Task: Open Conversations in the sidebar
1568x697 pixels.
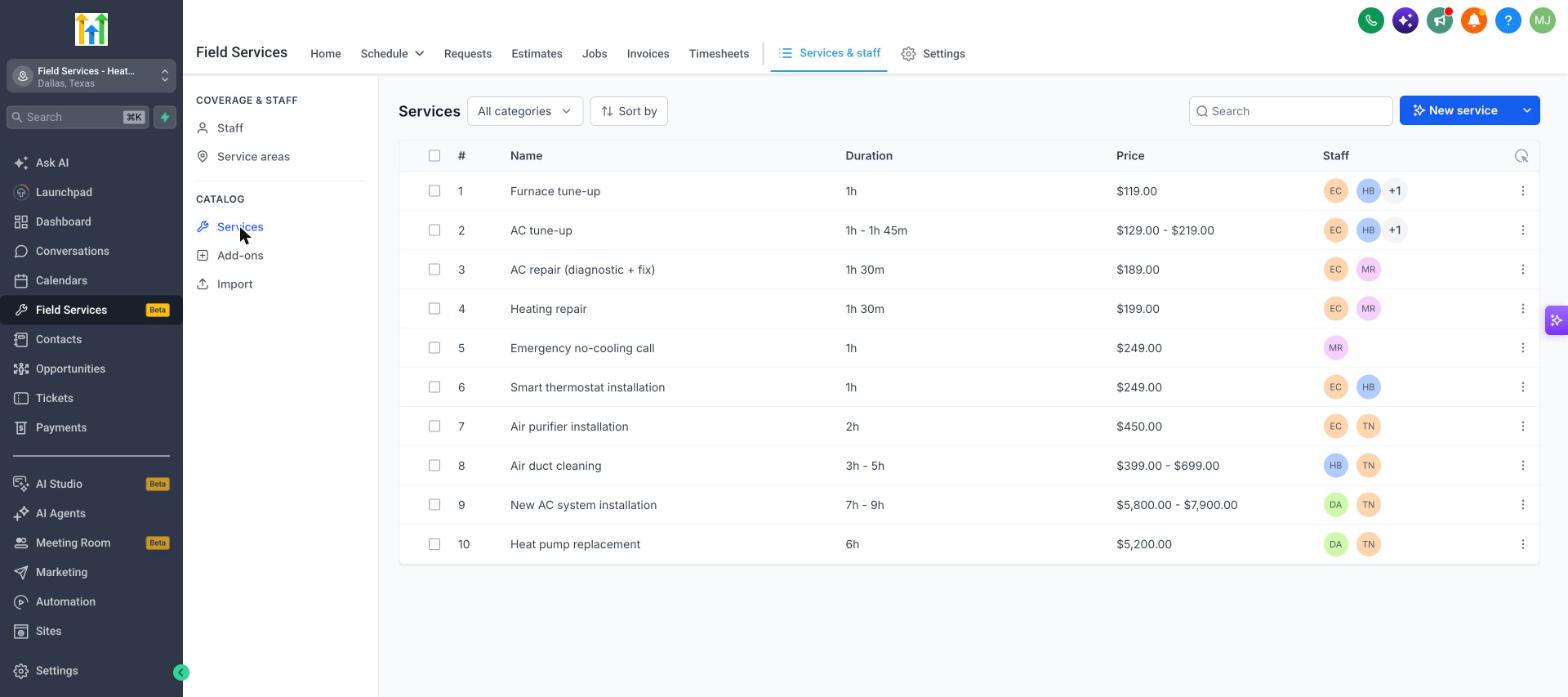Action: (72, 251)
